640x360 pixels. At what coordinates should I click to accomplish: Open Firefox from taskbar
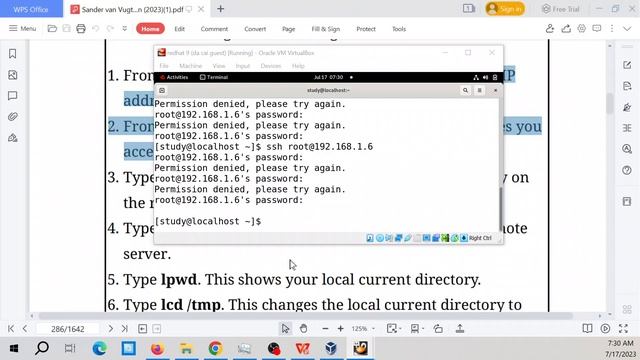[x=158, y=349]
